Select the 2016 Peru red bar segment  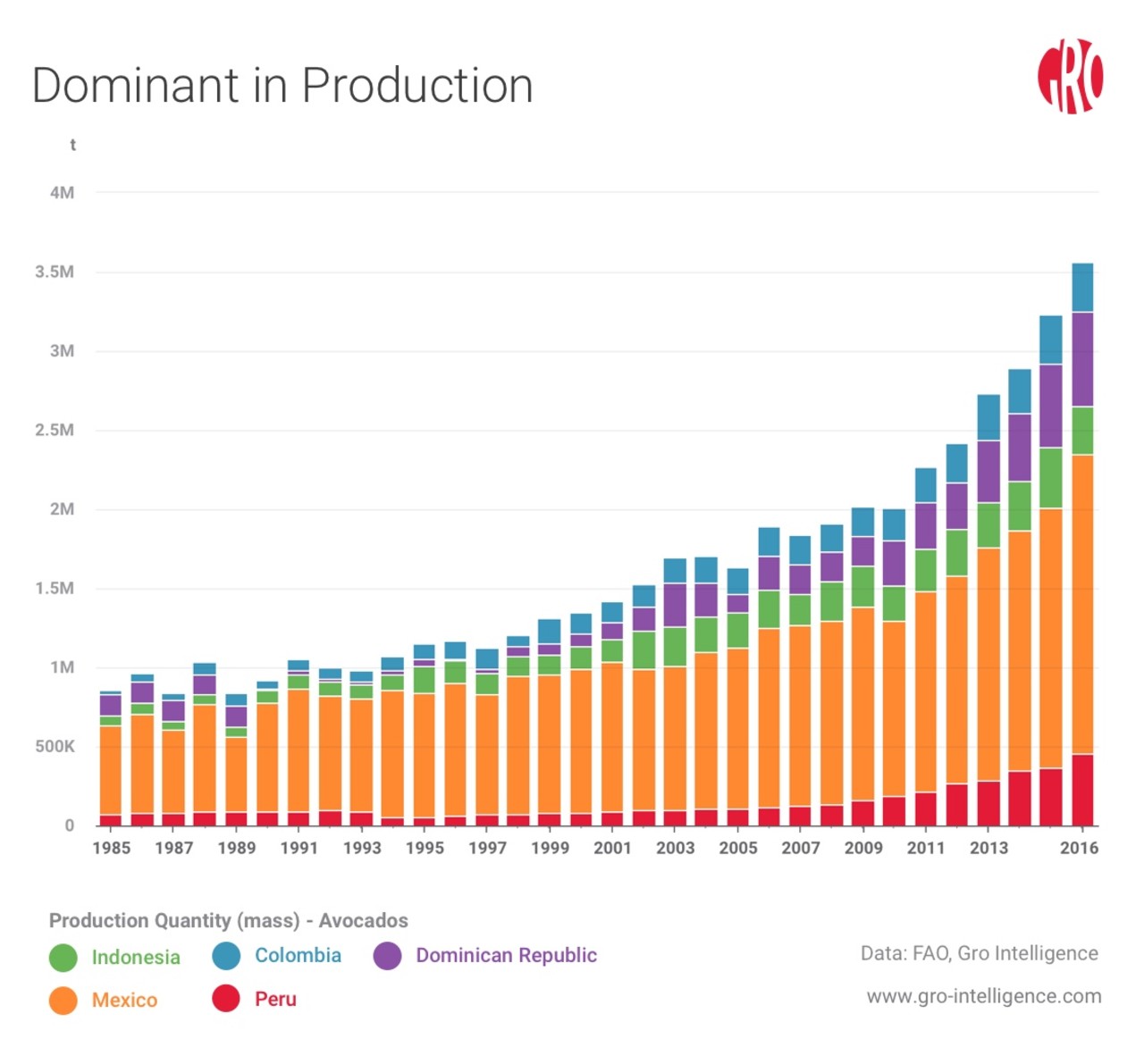click(x=1082, y=790)
